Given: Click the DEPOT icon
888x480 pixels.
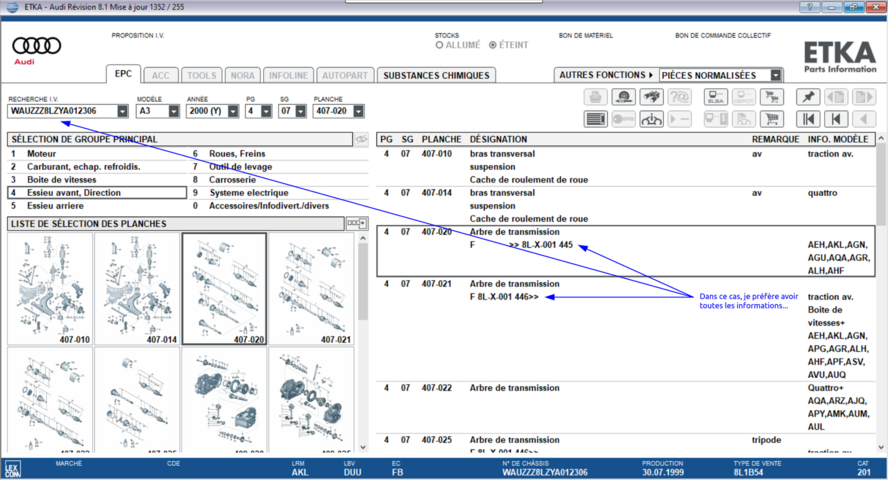Looking at the screenshot, I should point(744,97).
